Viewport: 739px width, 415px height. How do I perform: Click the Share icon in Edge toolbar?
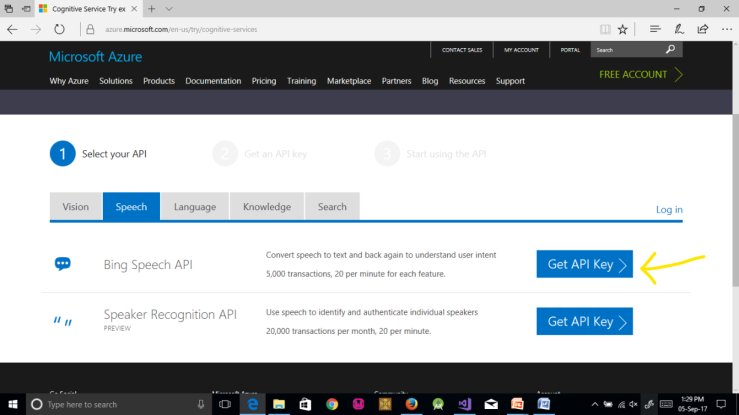coord(702,29)
